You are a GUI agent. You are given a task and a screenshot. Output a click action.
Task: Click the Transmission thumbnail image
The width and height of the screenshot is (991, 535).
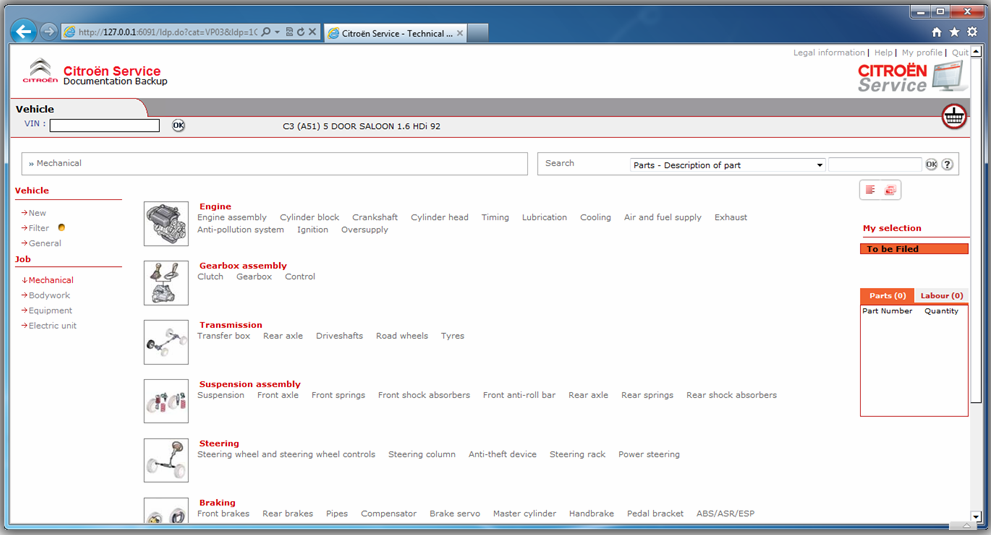[166, 342]
